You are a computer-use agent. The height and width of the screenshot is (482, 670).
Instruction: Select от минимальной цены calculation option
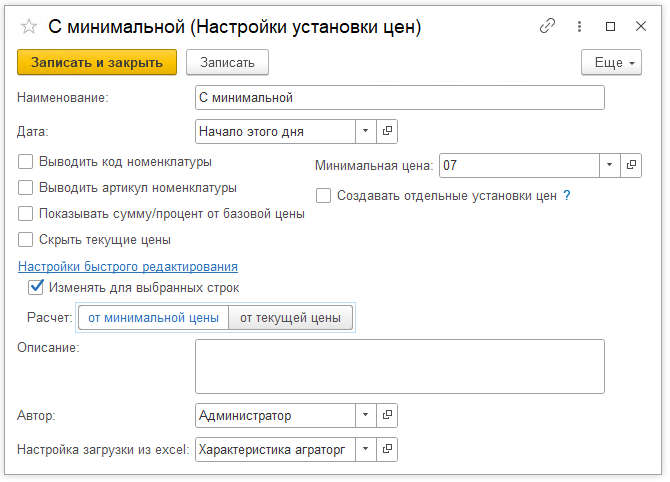[x=153, y=318]
